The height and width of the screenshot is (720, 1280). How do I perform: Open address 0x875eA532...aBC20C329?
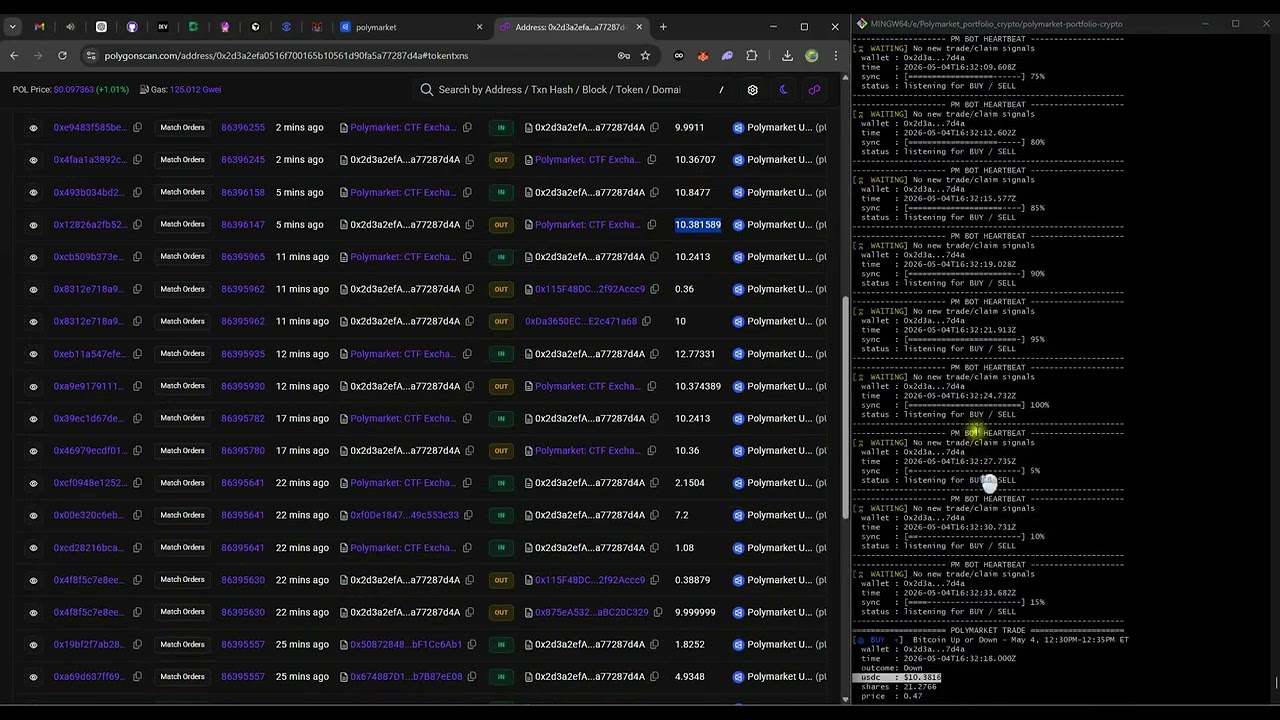click(592, 612)
